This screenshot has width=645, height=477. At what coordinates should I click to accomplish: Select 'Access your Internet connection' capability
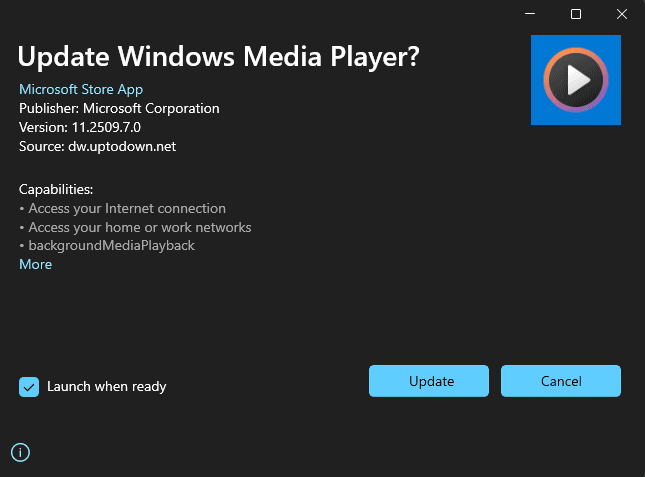(126, 208)
